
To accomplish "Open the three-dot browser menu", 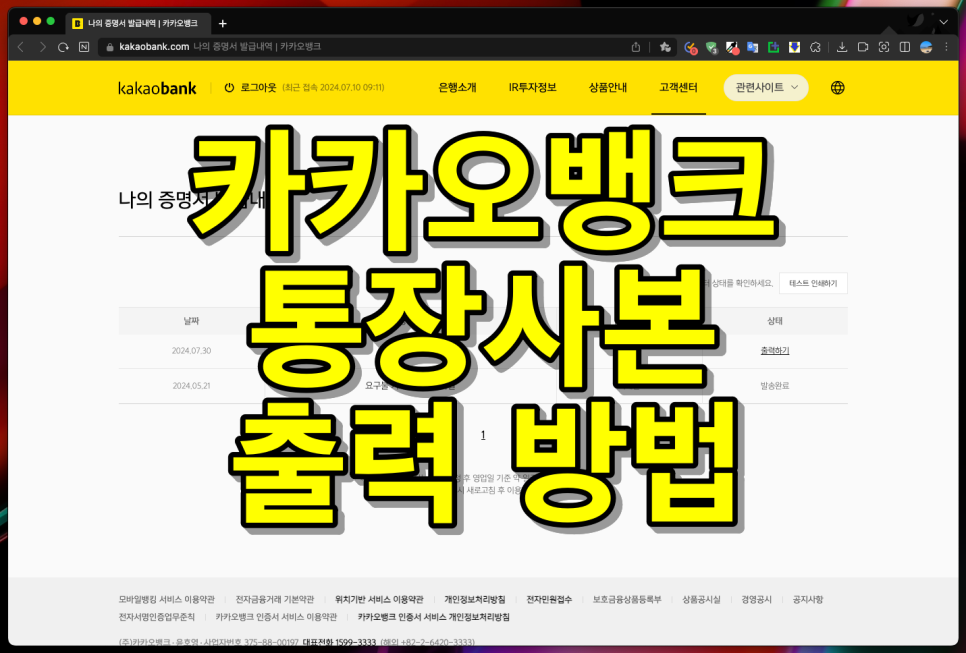I will 946,47.
